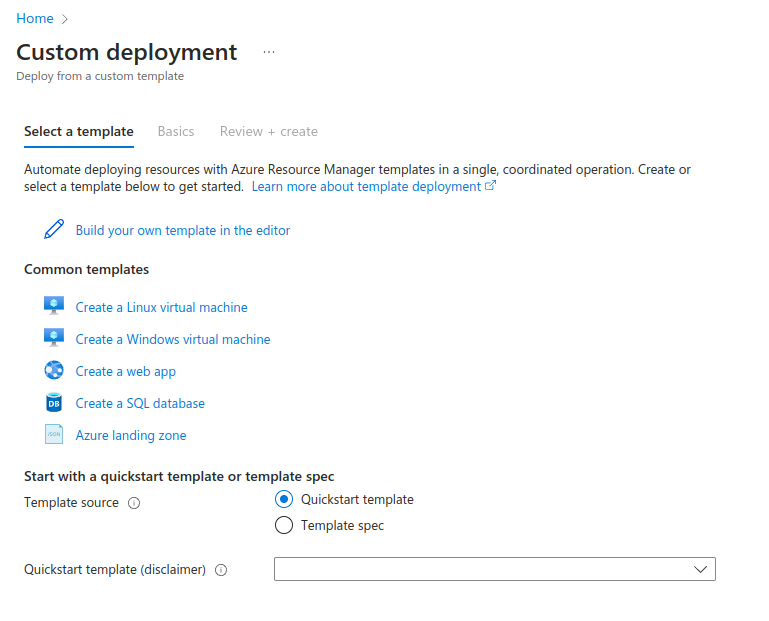
Task: Click the web app globe icon
Action: point(54,370)
